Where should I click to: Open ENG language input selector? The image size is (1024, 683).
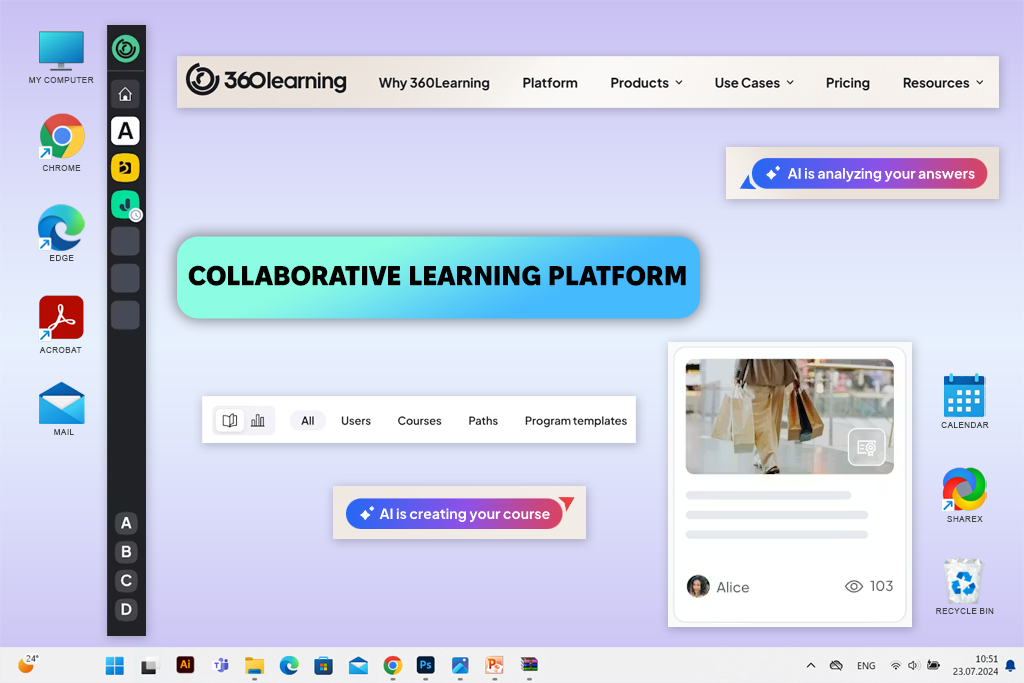tap(866, 665)
